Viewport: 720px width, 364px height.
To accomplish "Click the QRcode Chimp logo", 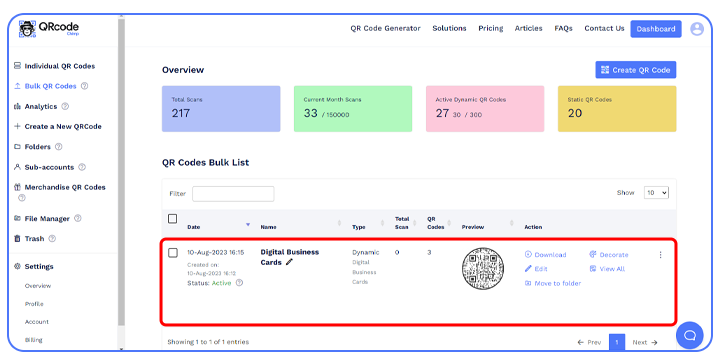I will point(49,28).
